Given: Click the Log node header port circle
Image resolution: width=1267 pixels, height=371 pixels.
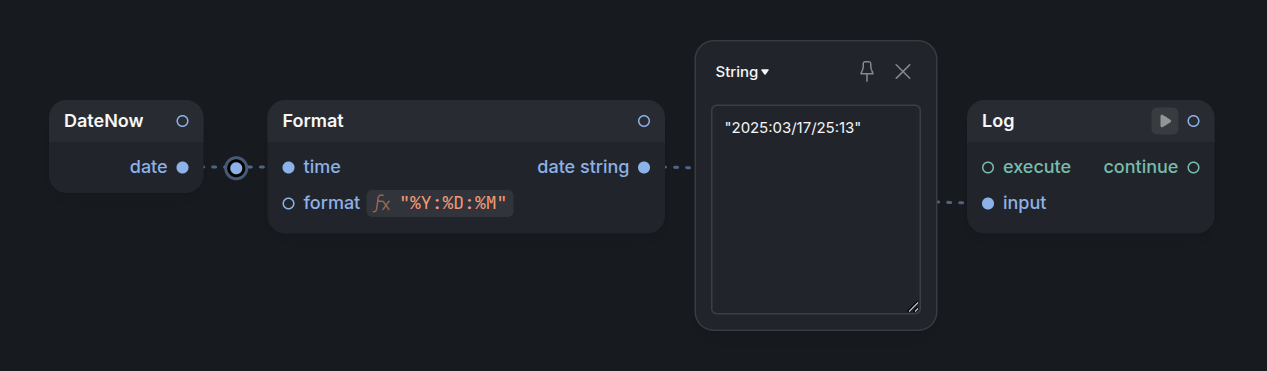Looking at the screenshot, I should 1193,121.
